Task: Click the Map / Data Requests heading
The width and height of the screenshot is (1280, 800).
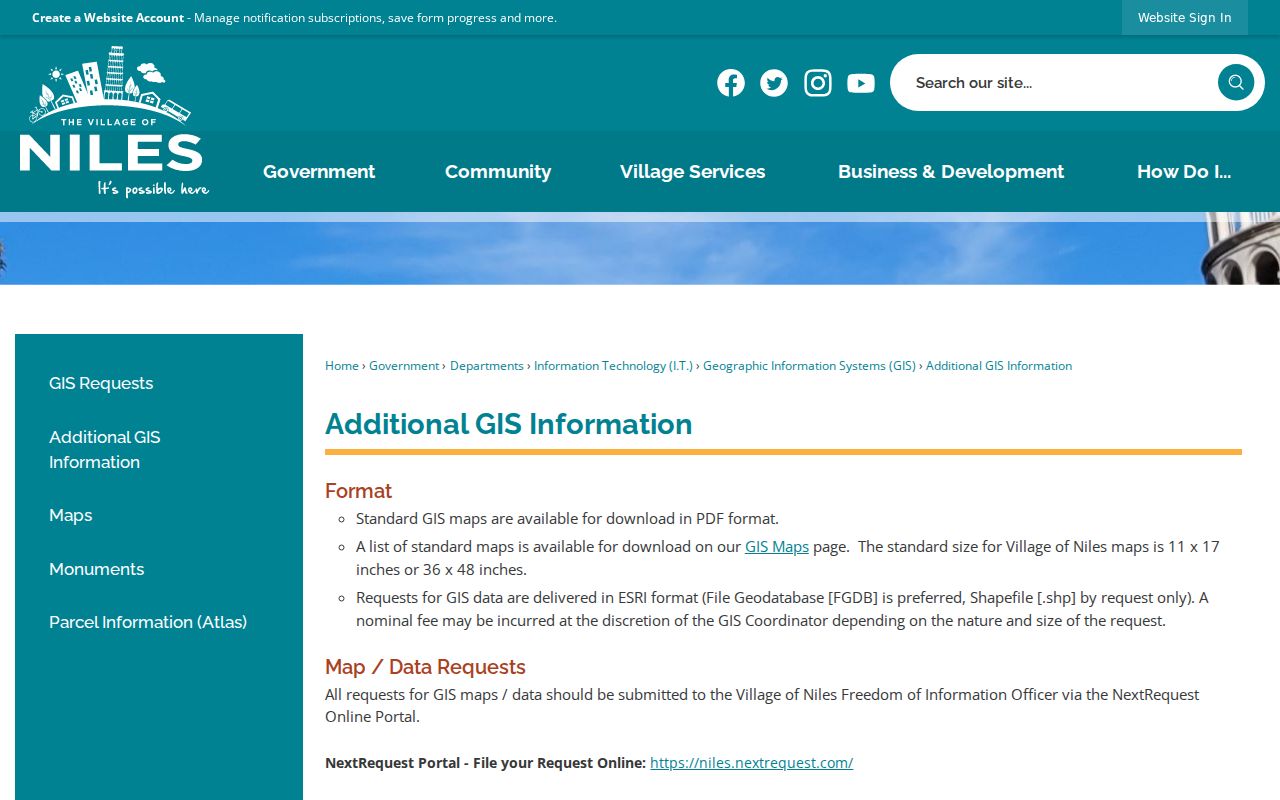Action: (425, 667)
